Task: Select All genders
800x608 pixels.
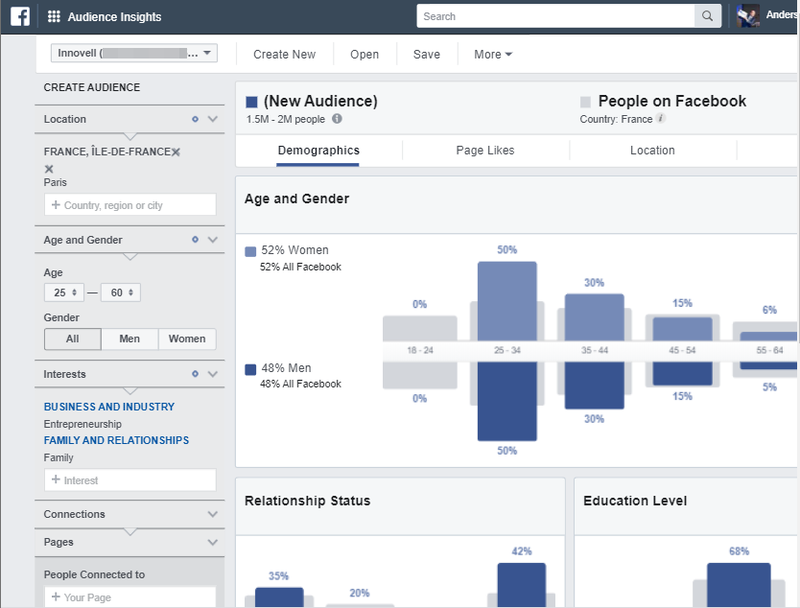Action: (x=72, y=339)
